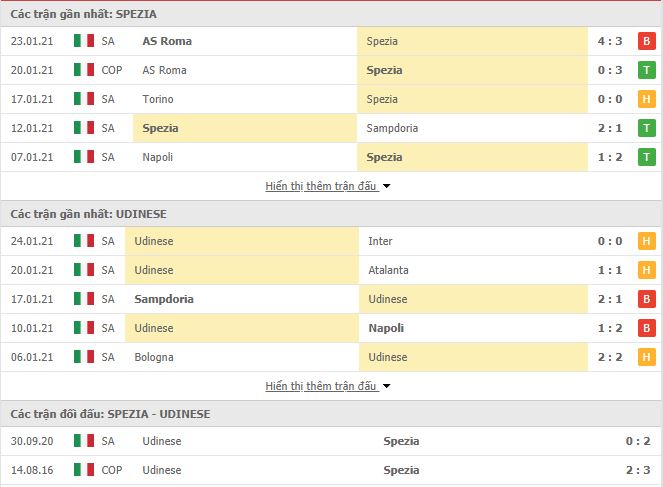Click red B badge for AS Roma 4:3
This screenshot has height=487, width=663.
[x=647, y=41]
